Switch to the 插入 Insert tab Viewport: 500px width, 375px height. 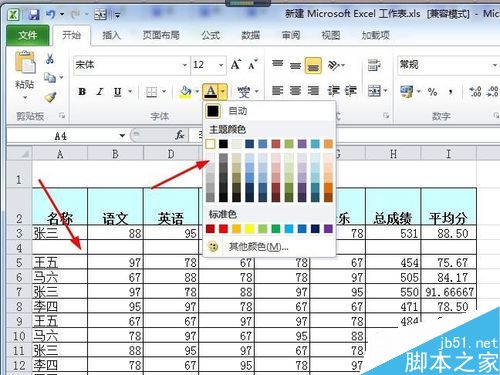tap(111, 35)
